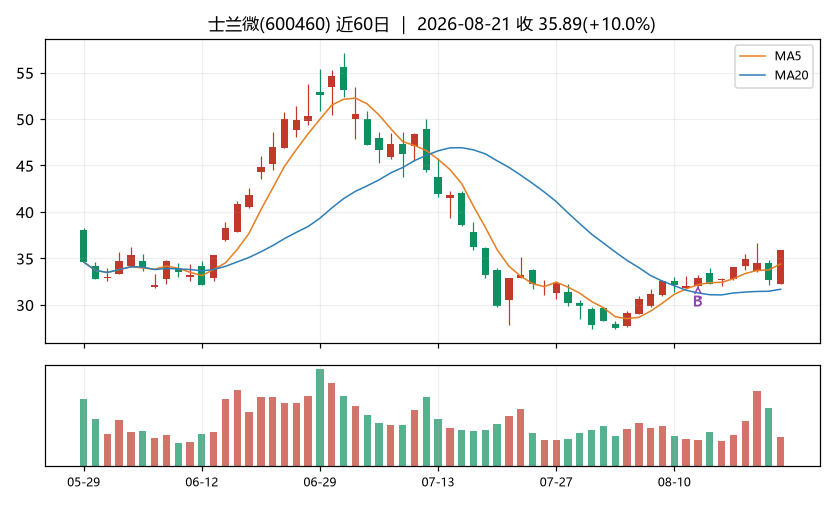This screenshot has height=506, width=836.
Task: Click the orange MA5 line sample in legend
Action: coord(752,56)
